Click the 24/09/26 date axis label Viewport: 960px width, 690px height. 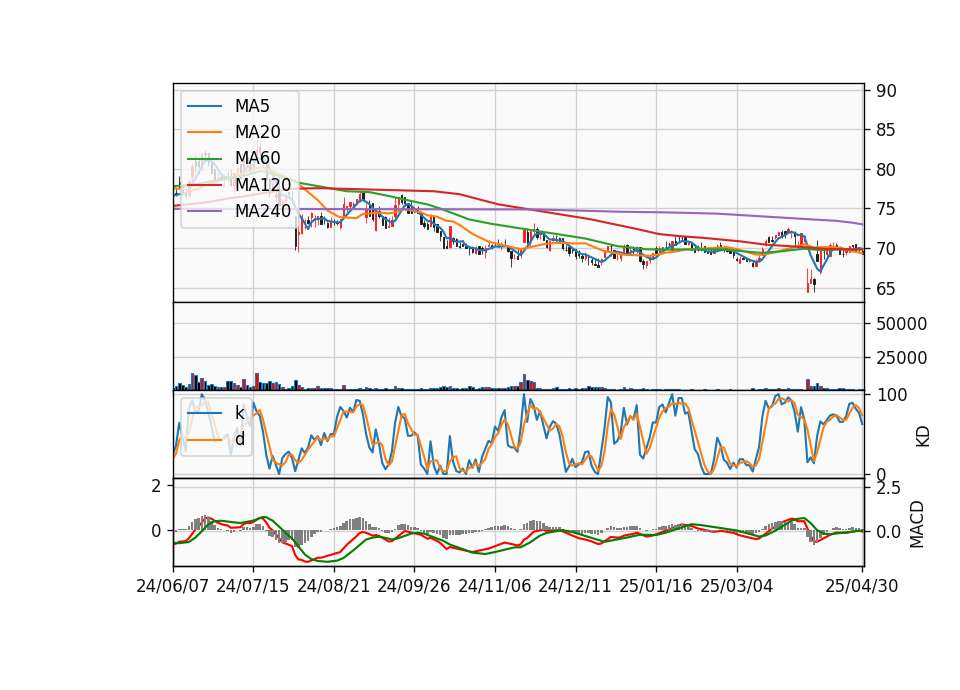[414, 586]
